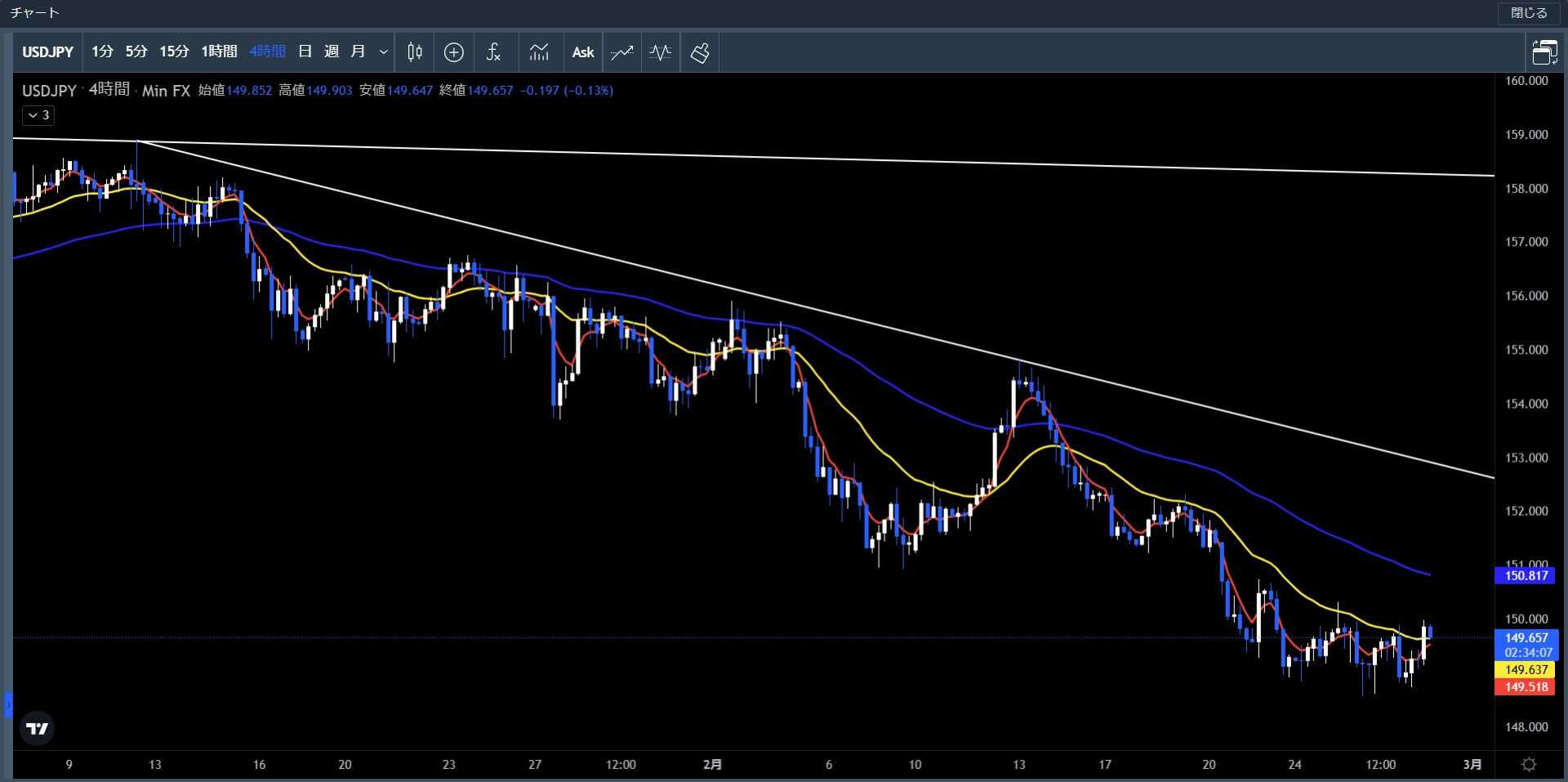Viewport: 1568px width, 782px height.
Task: Click the red 149.518 price label
Action: (x=1526, y=687)
